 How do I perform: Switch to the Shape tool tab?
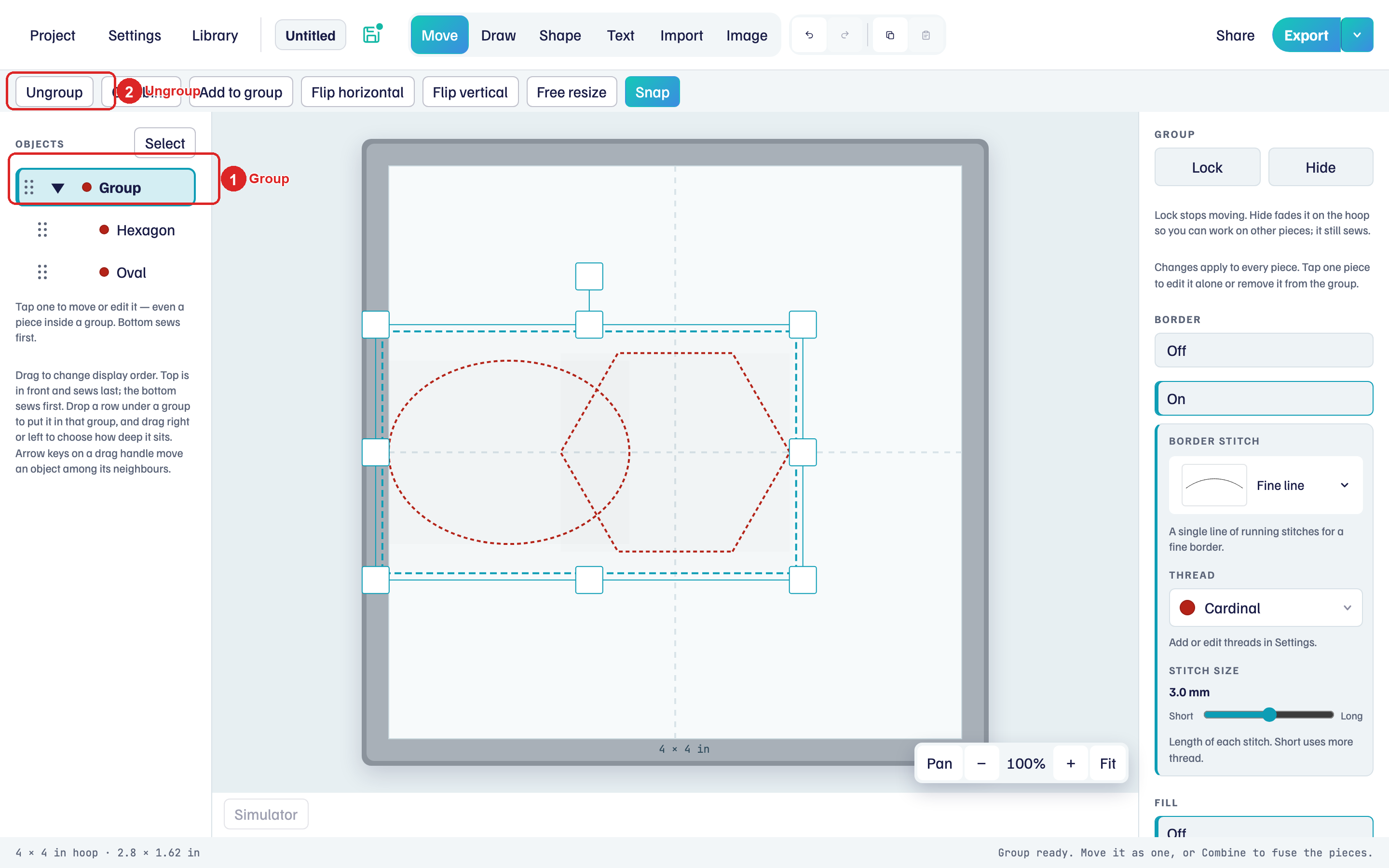pos(559,35)
